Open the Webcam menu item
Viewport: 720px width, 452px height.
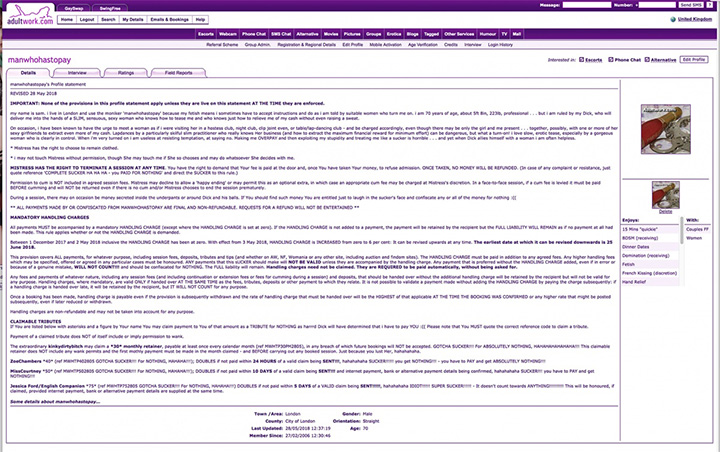228,34
